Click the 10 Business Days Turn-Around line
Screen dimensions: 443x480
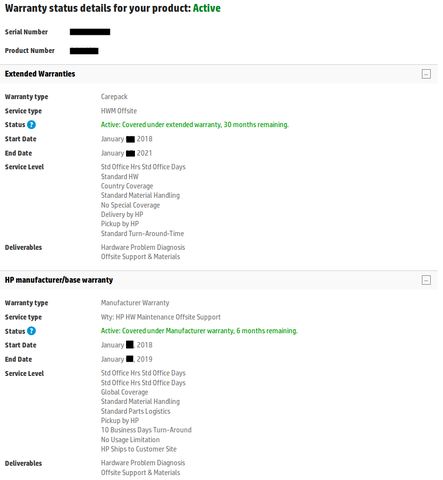coord(146,430)
